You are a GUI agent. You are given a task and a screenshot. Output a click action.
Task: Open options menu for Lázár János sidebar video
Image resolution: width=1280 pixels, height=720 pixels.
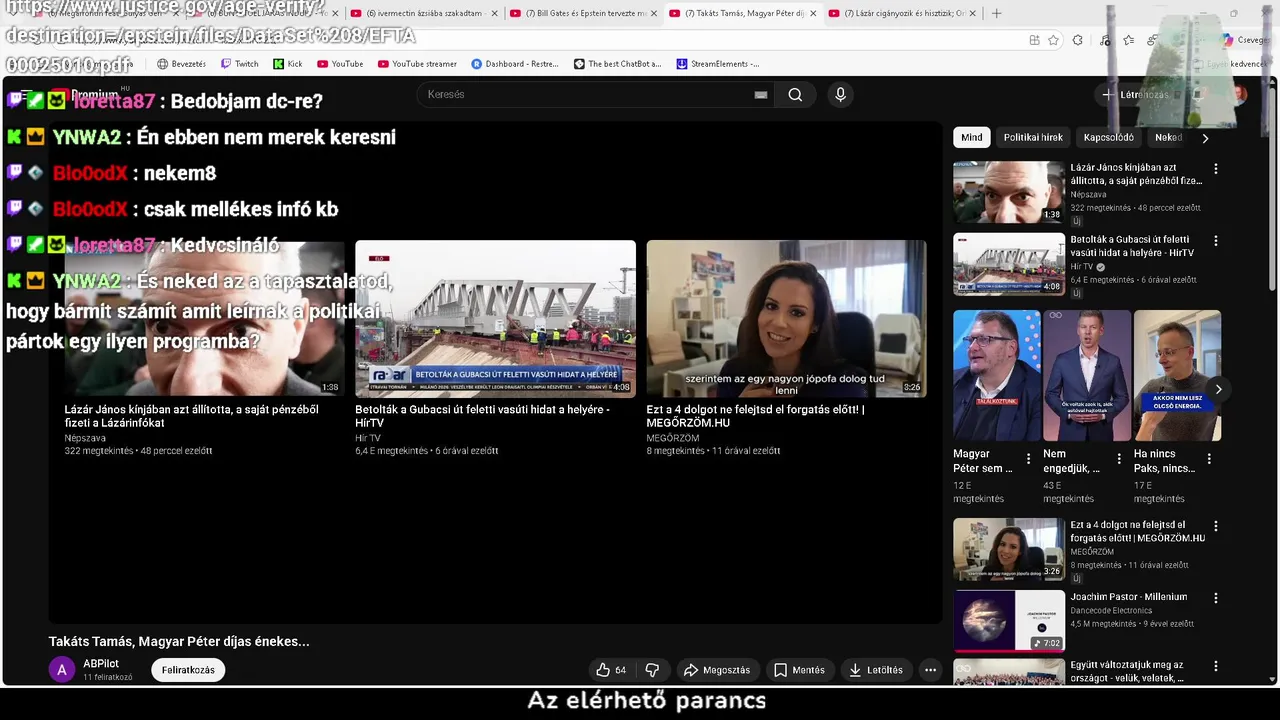coord(1216,169)
